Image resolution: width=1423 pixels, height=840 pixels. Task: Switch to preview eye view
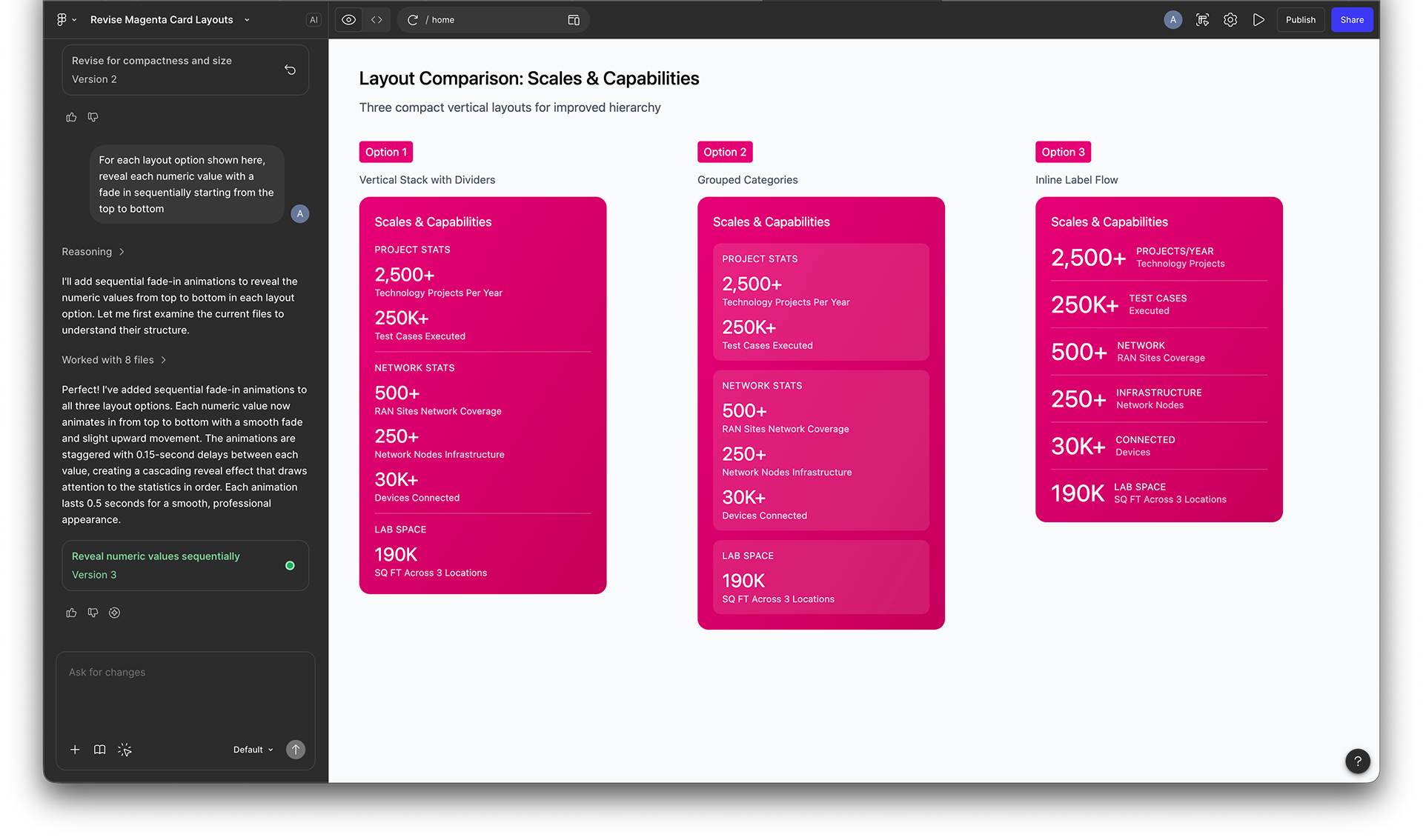348,20
